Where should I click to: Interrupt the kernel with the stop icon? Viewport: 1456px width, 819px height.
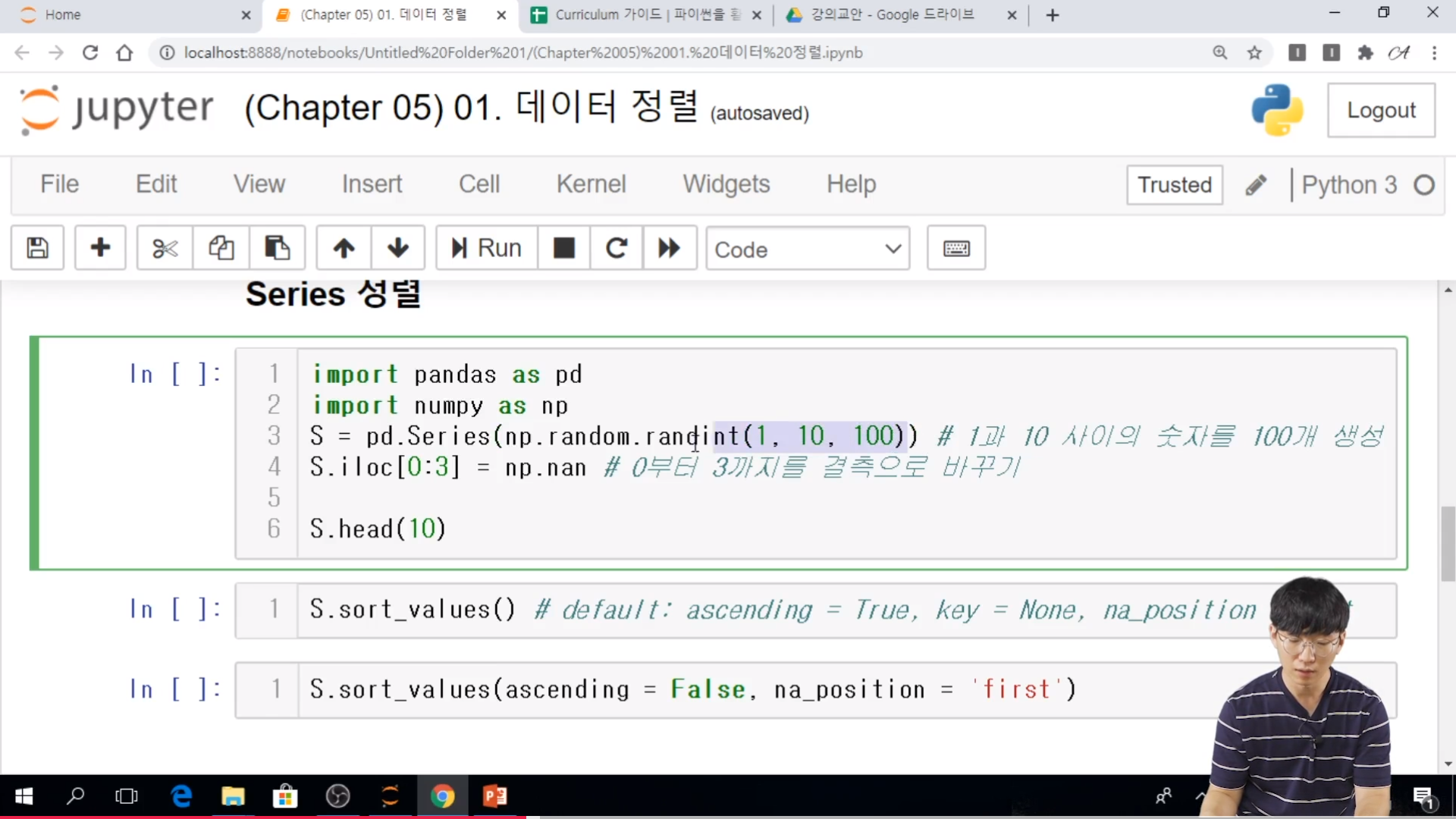pyautogui.click(x=563, y=248)
